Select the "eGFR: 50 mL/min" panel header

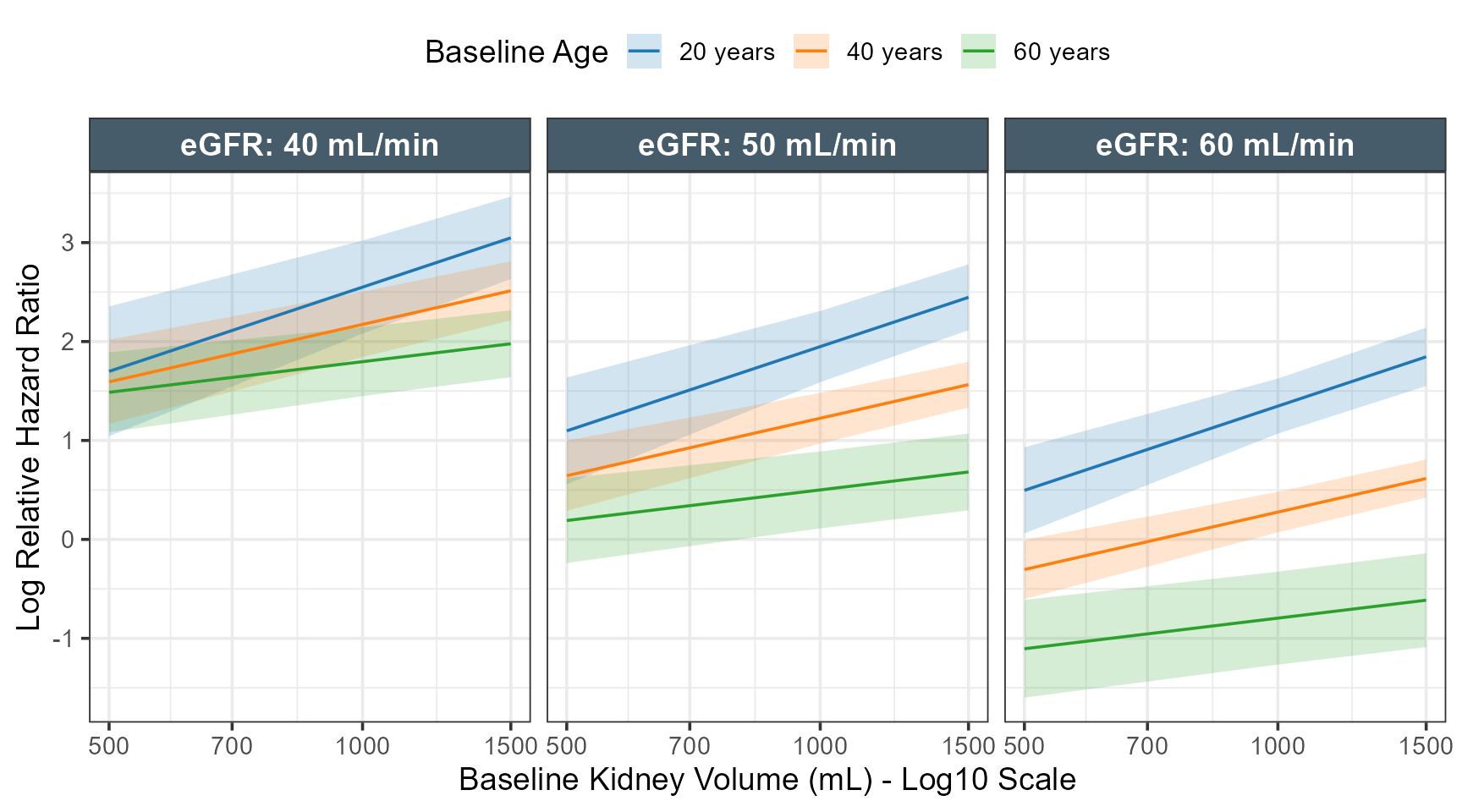coord(767,145)
